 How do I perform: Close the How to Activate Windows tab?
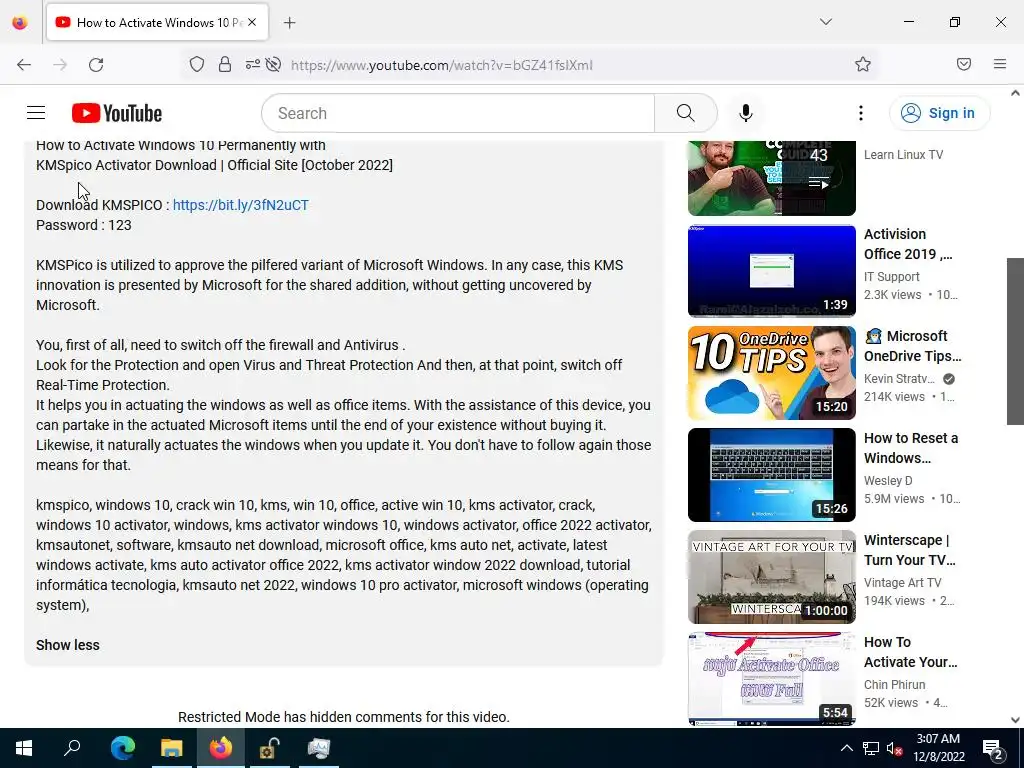(x=252, y=22)
